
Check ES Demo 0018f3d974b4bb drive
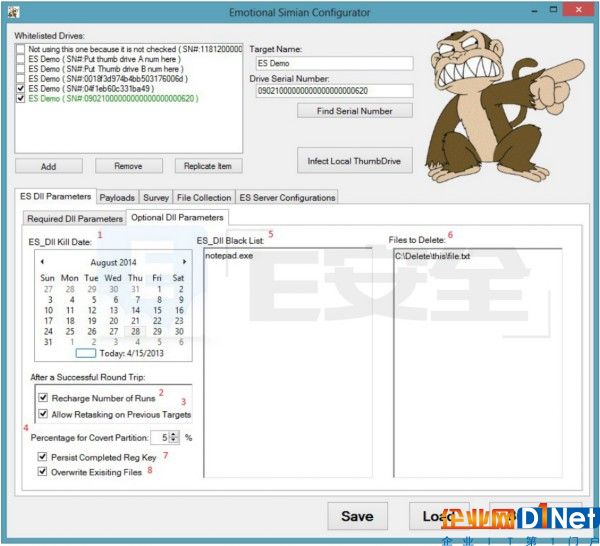click(21, 79)
